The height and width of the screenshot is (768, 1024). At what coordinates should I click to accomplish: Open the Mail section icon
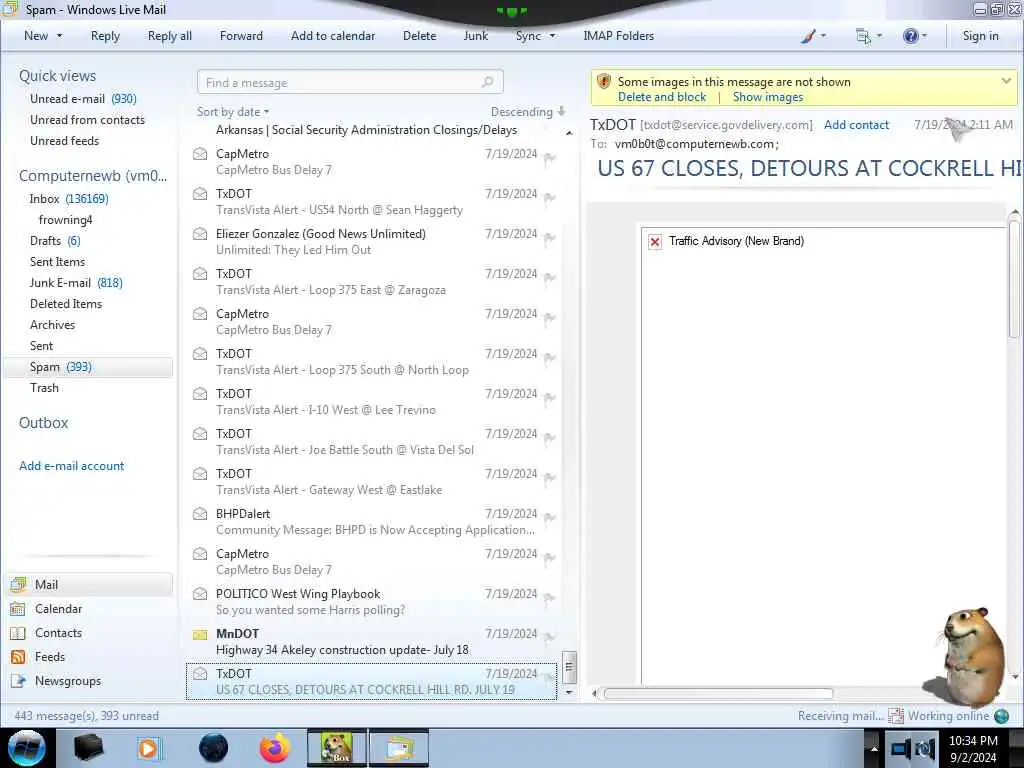tap(18, 584)
